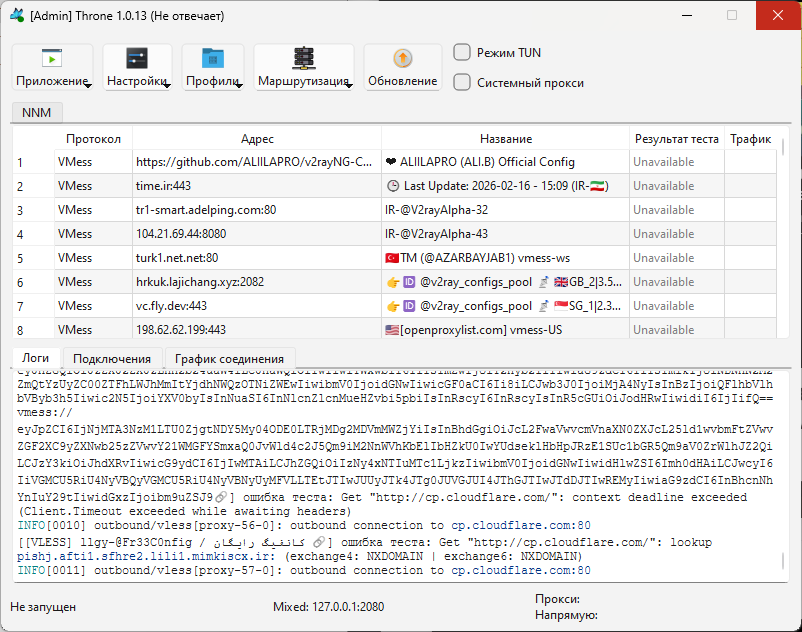Open Настройки settings icon
This screenshot has height=632, width=802.
[x=137, y=58]
